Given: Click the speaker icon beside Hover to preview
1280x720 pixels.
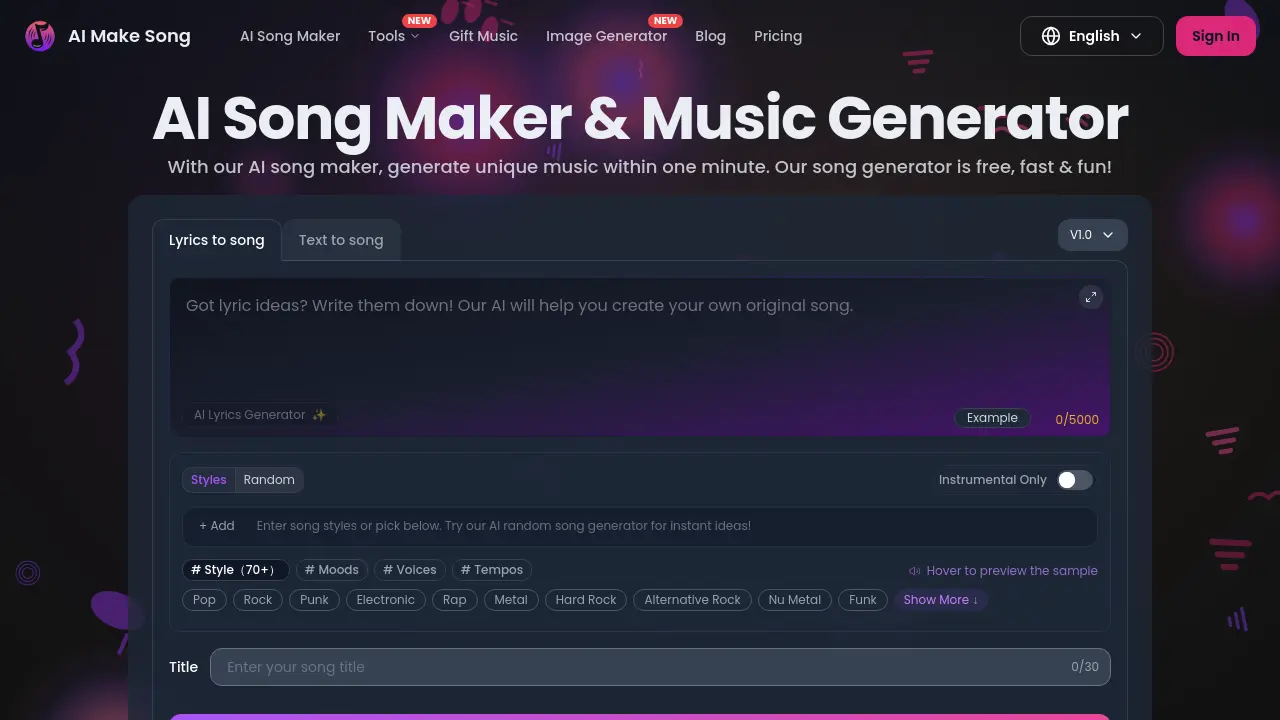Looking at the screenshot, I should (x=914, y=571).
